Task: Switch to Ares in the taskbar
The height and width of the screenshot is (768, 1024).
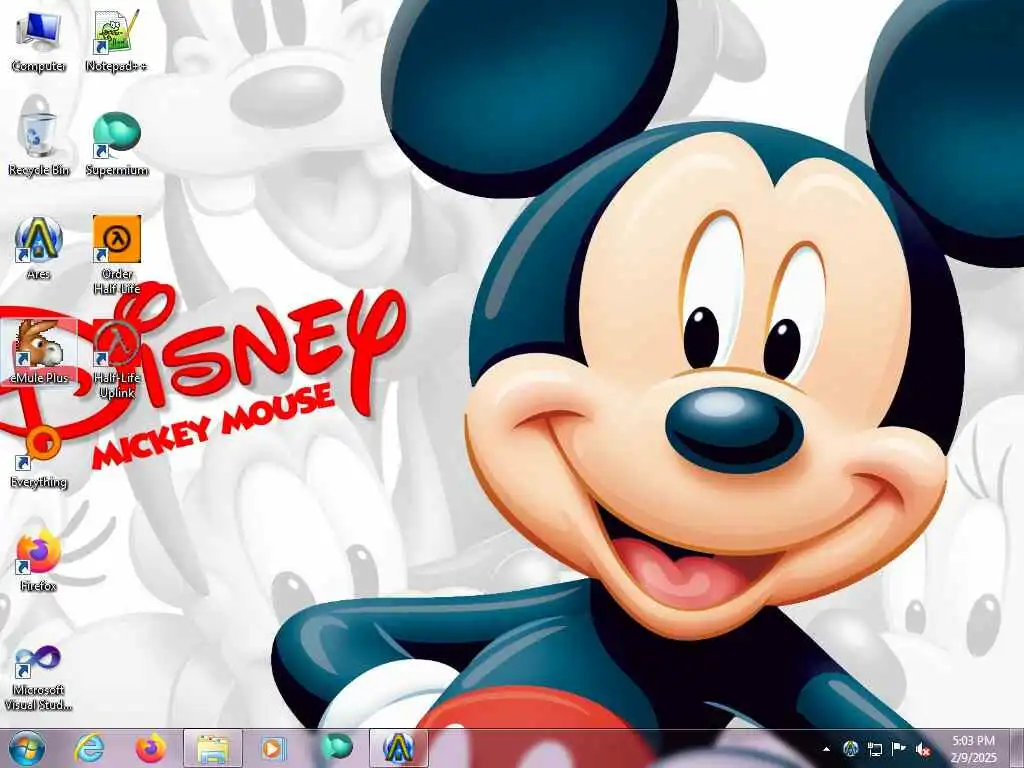Action: (x=399, y=748)
